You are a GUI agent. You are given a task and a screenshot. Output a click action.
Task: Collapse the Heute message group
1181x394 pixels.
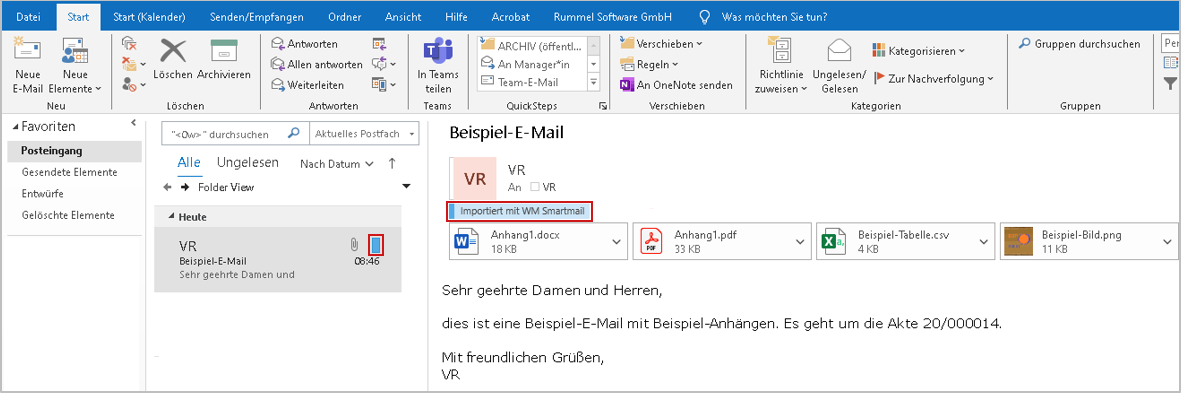point(172,217)
